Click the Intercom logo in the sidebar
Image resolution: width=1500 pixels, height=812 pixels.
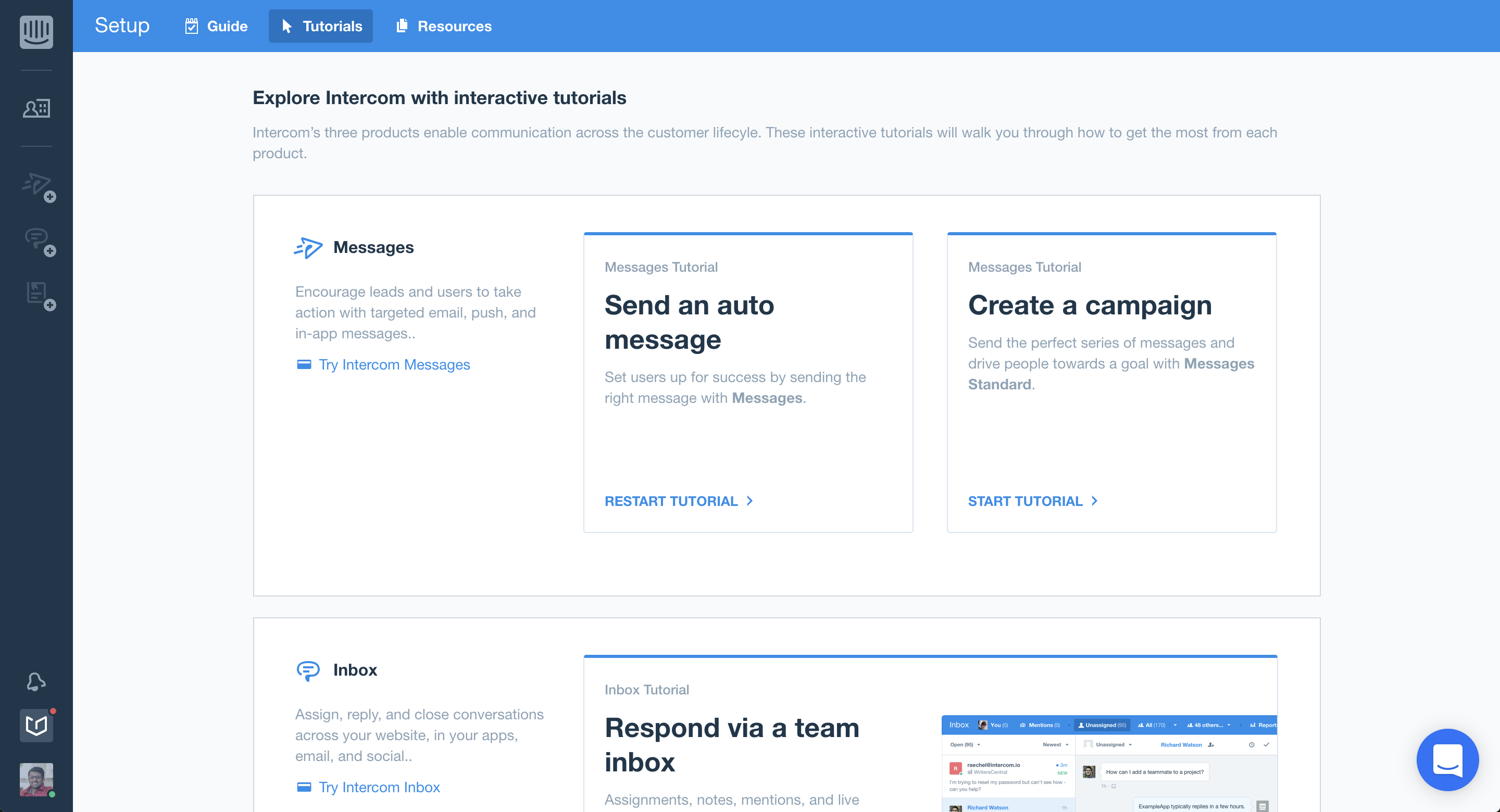point(36,31)
